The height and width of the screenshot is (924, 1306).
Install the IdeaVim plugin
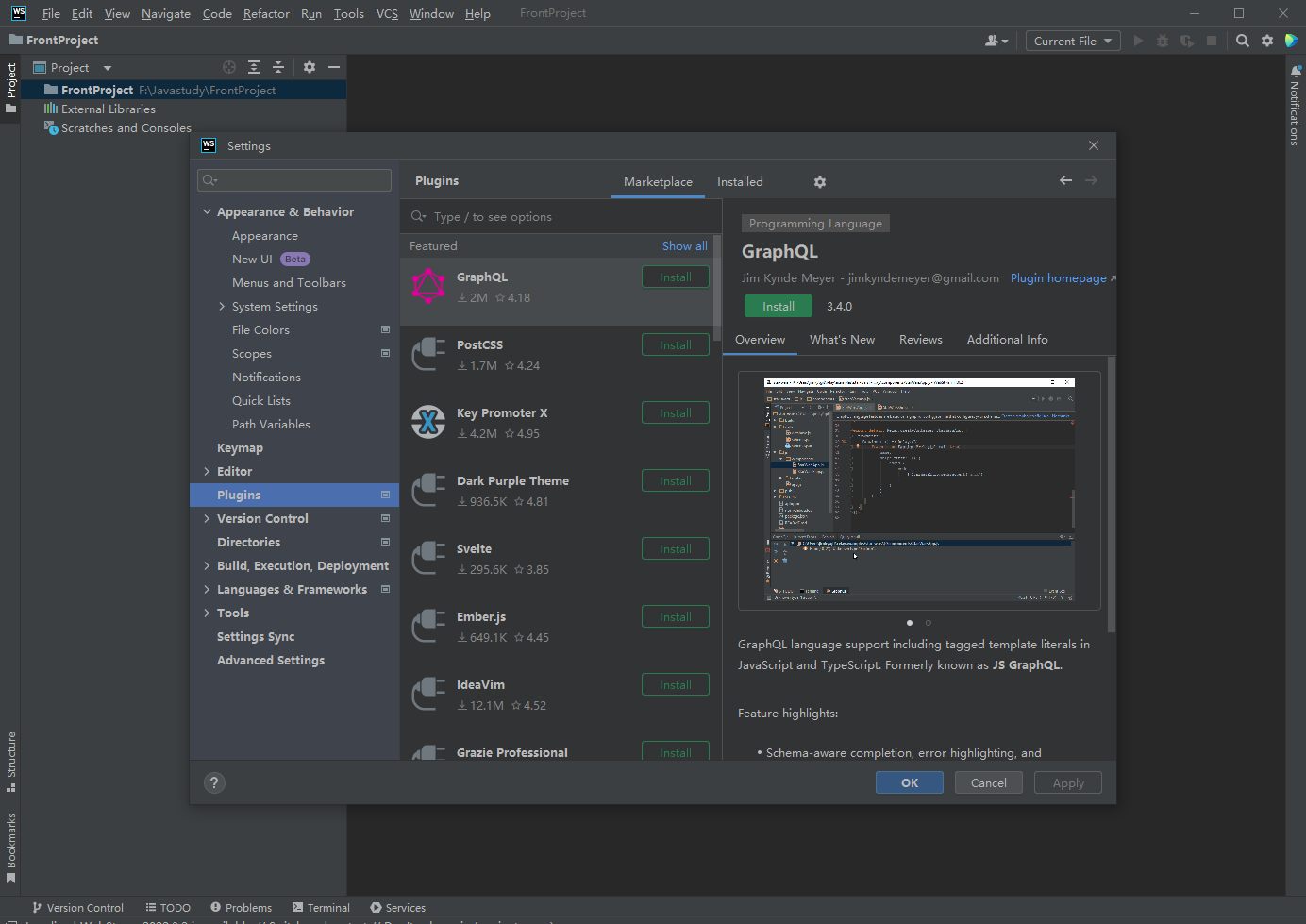point(676,685)
